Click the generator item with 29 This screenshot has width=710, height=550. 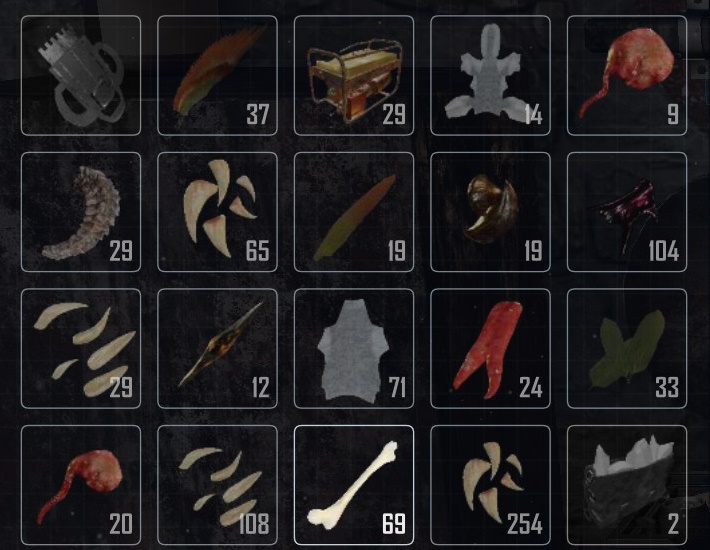click(354, 75)
